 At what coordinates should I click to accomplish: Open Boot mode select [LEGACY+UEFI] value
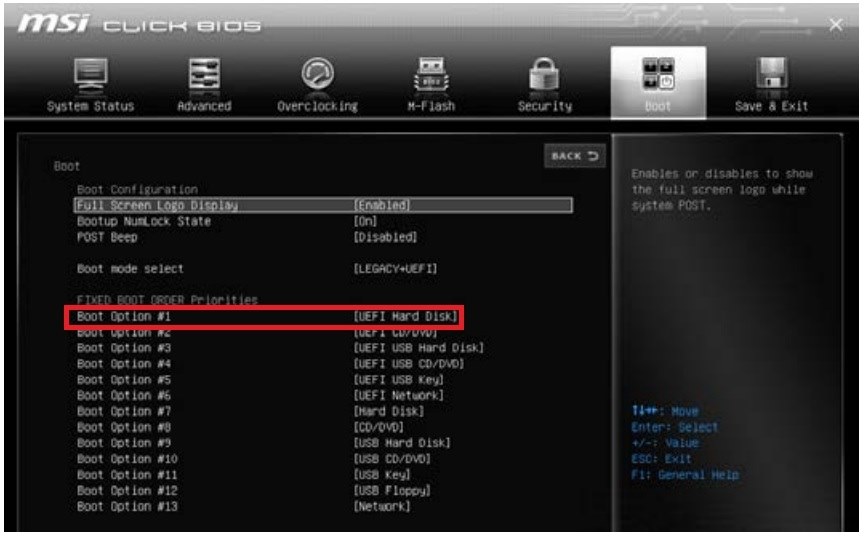(x=395, y=269)
